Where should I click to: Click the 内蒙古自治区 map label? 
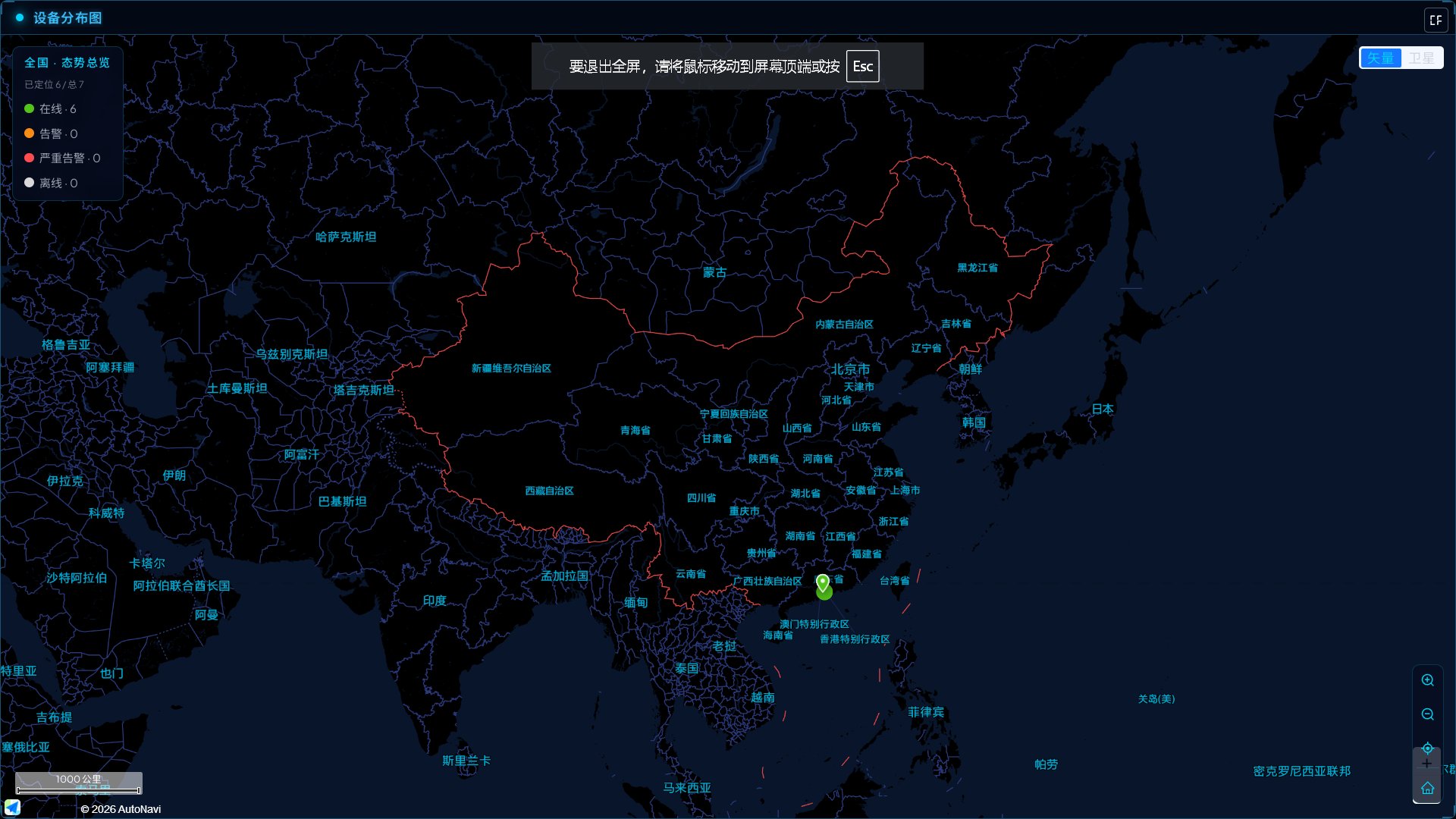844,325
